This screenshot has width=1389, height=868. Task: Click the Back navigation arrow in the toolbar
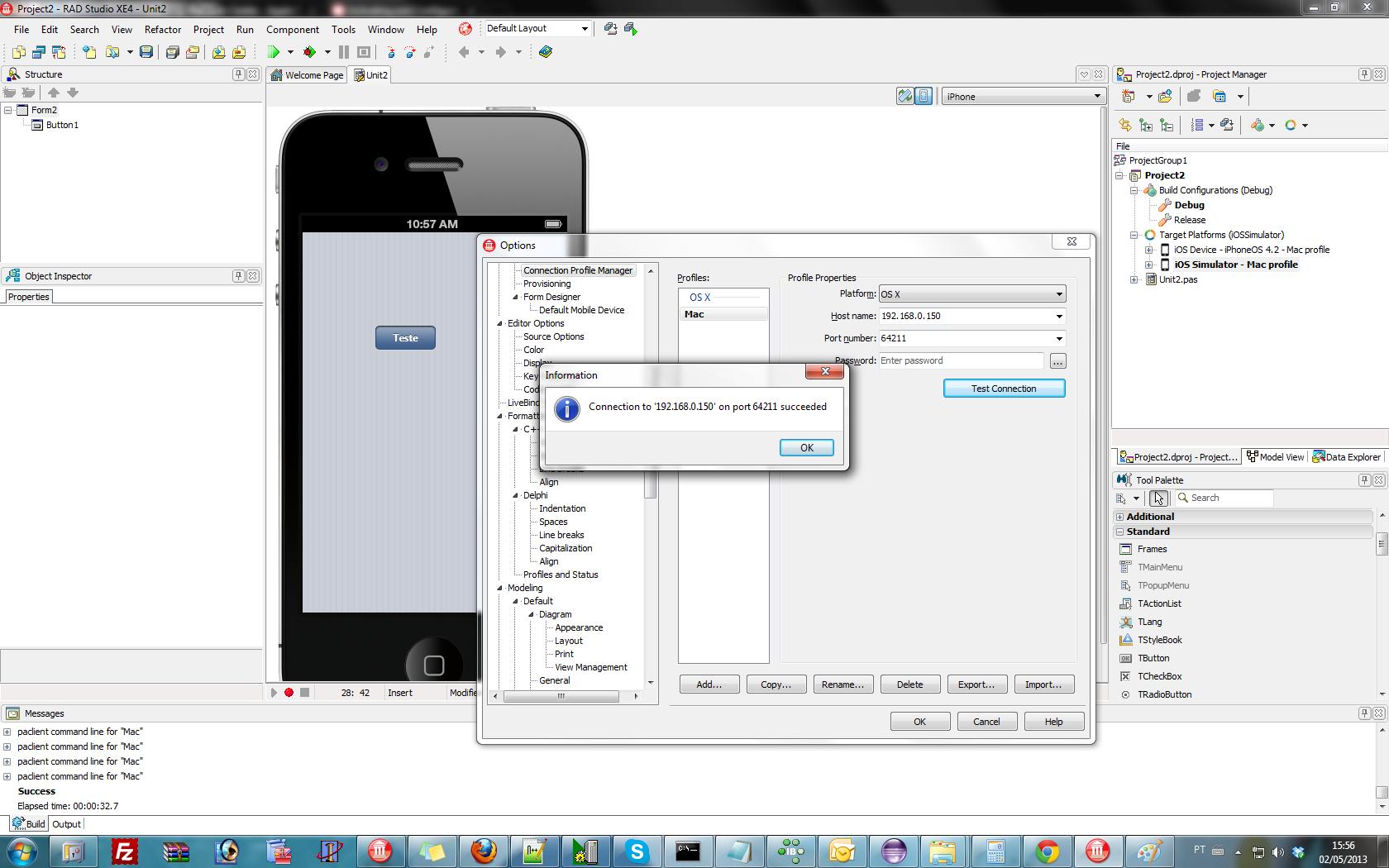pos(464,52)
